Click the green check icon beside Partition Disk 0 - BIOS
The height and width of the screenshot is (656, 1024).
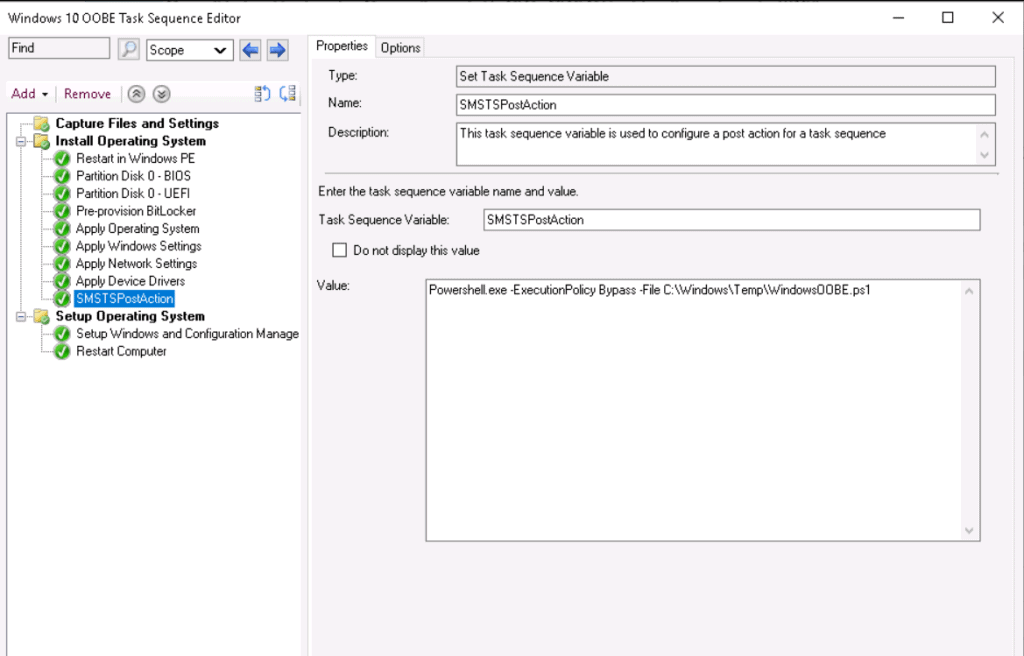point(62,176)
